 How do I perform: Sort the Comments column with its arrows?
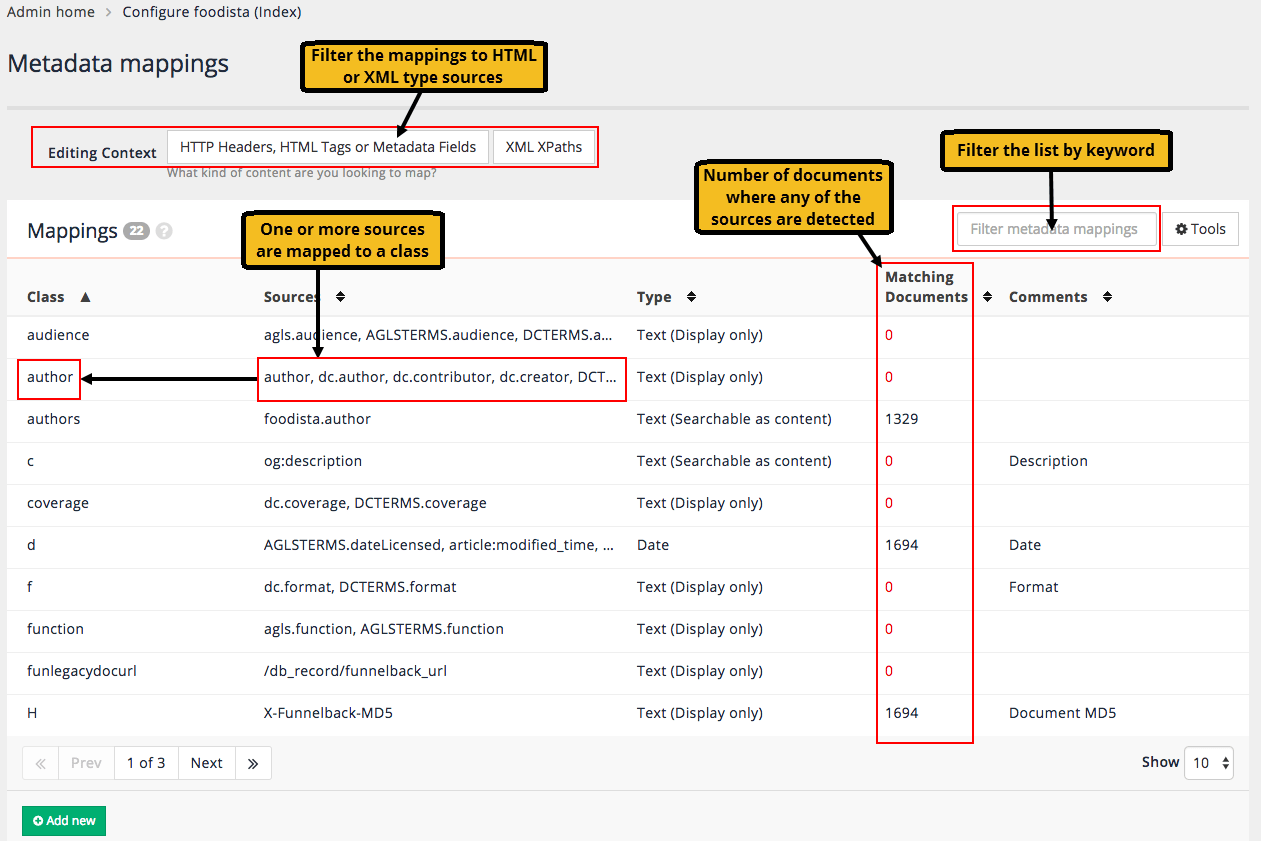pyautogui.click(x=1106, y=296)
